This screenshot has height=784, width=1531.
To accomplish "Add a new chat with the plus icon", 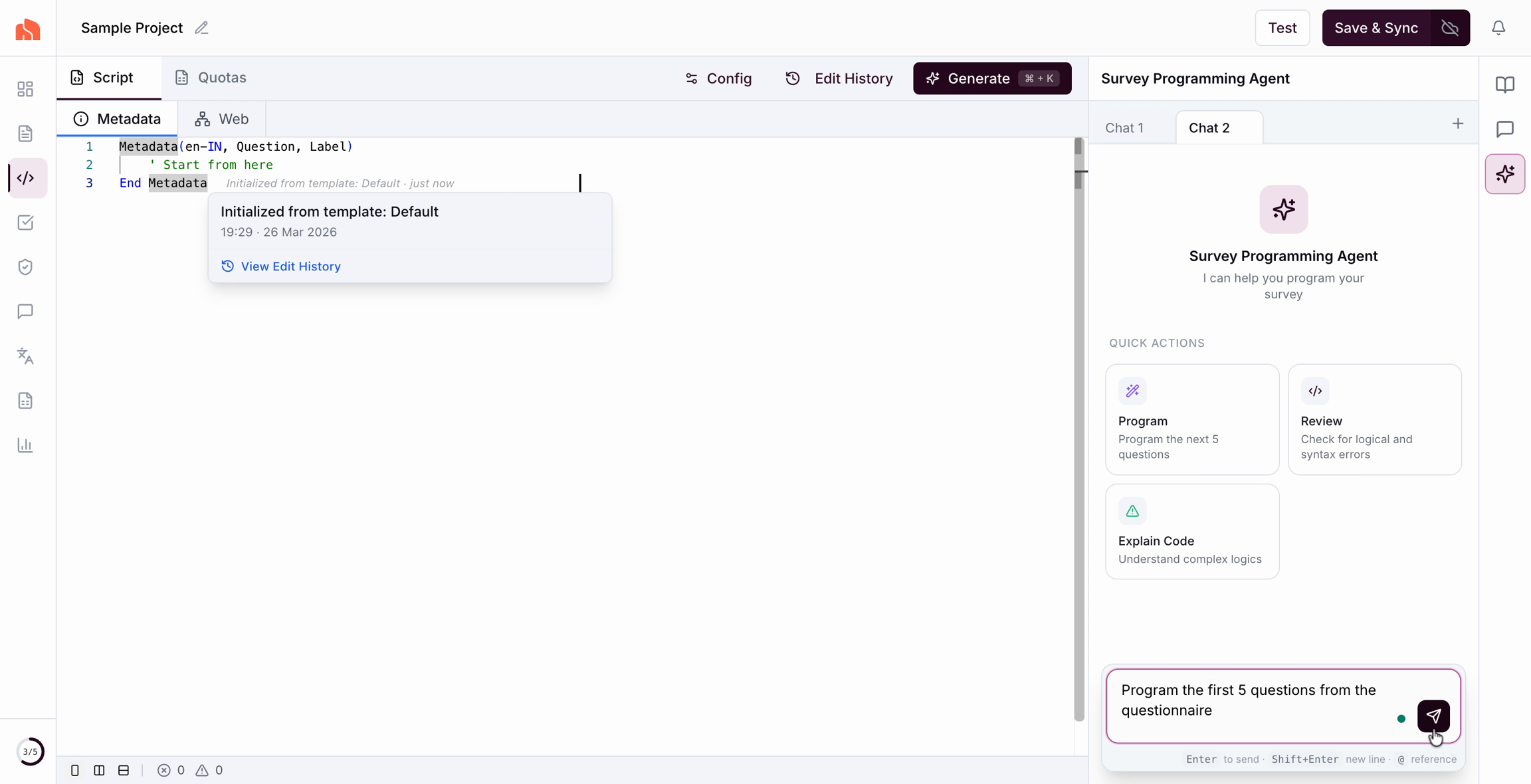I will (1458, 124).
